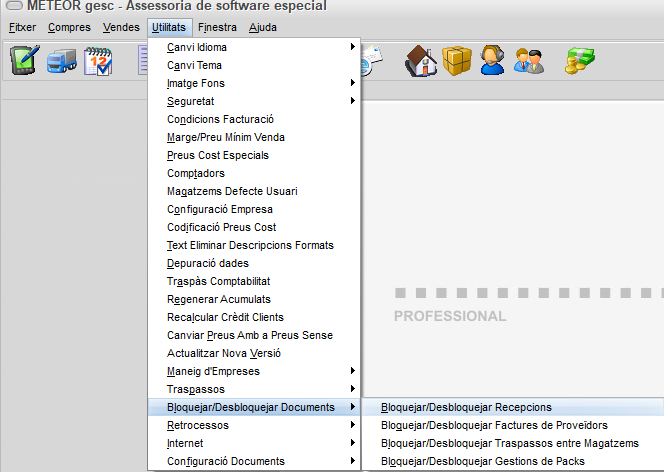The width and height of the screenshot is (664, 472).
Task: Open the calendar icon in toolbar
Action: pos(98,61)
